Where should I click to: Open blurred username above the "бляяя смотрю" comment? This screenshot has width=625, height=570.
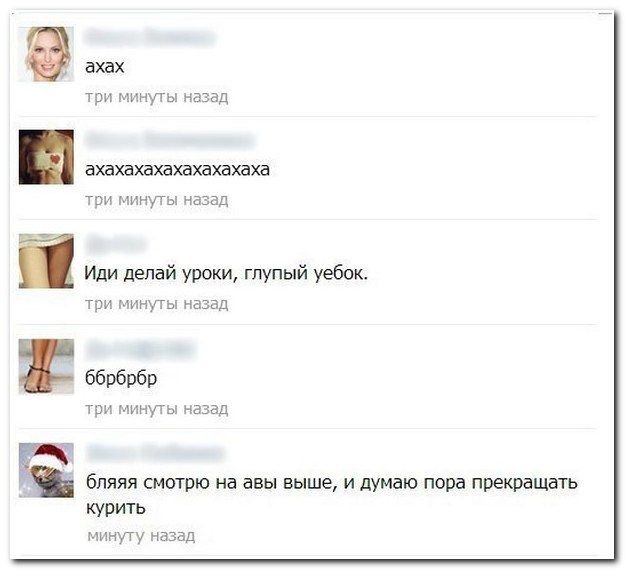point(155,453)
